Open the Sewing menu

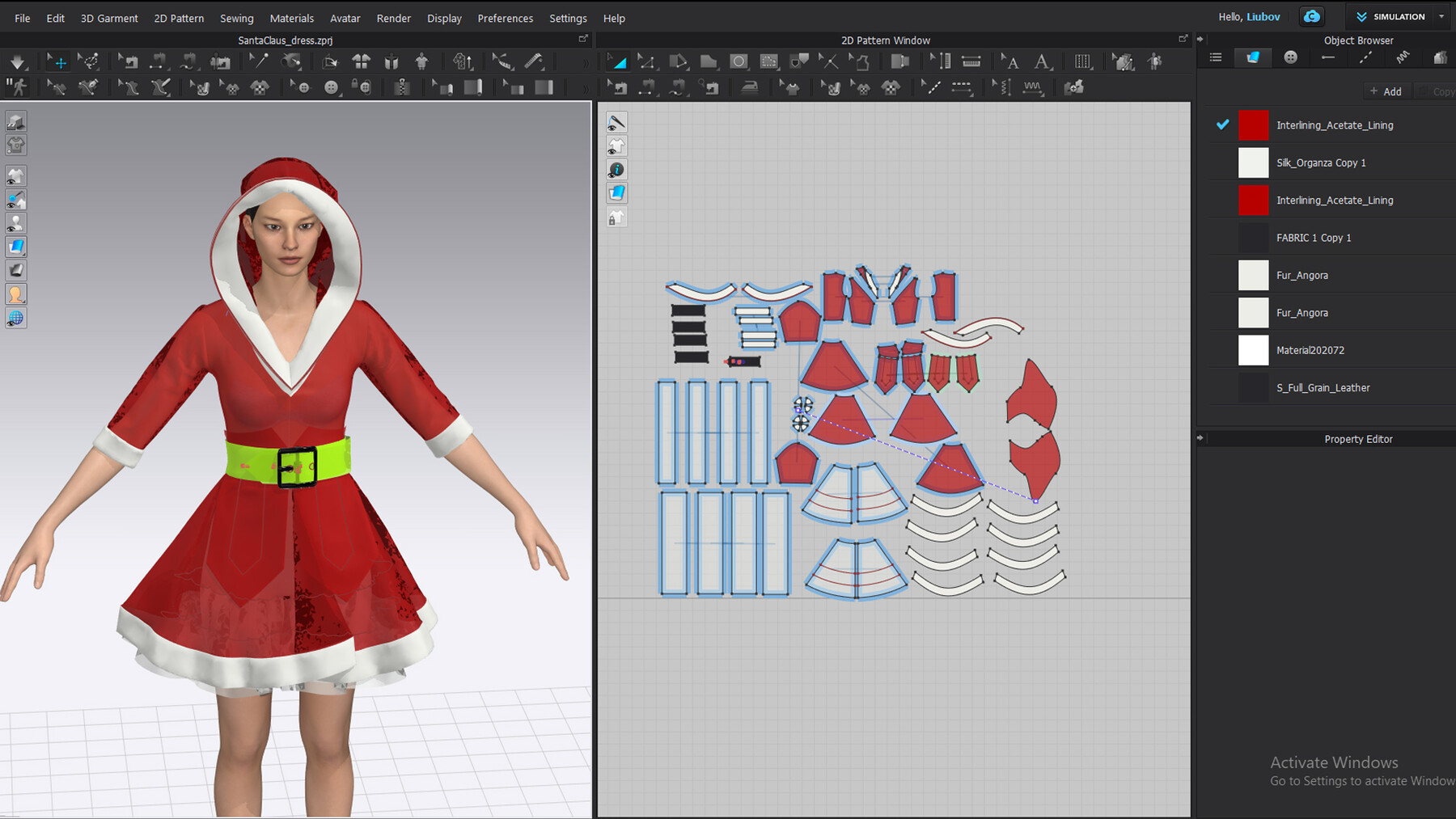236,18
